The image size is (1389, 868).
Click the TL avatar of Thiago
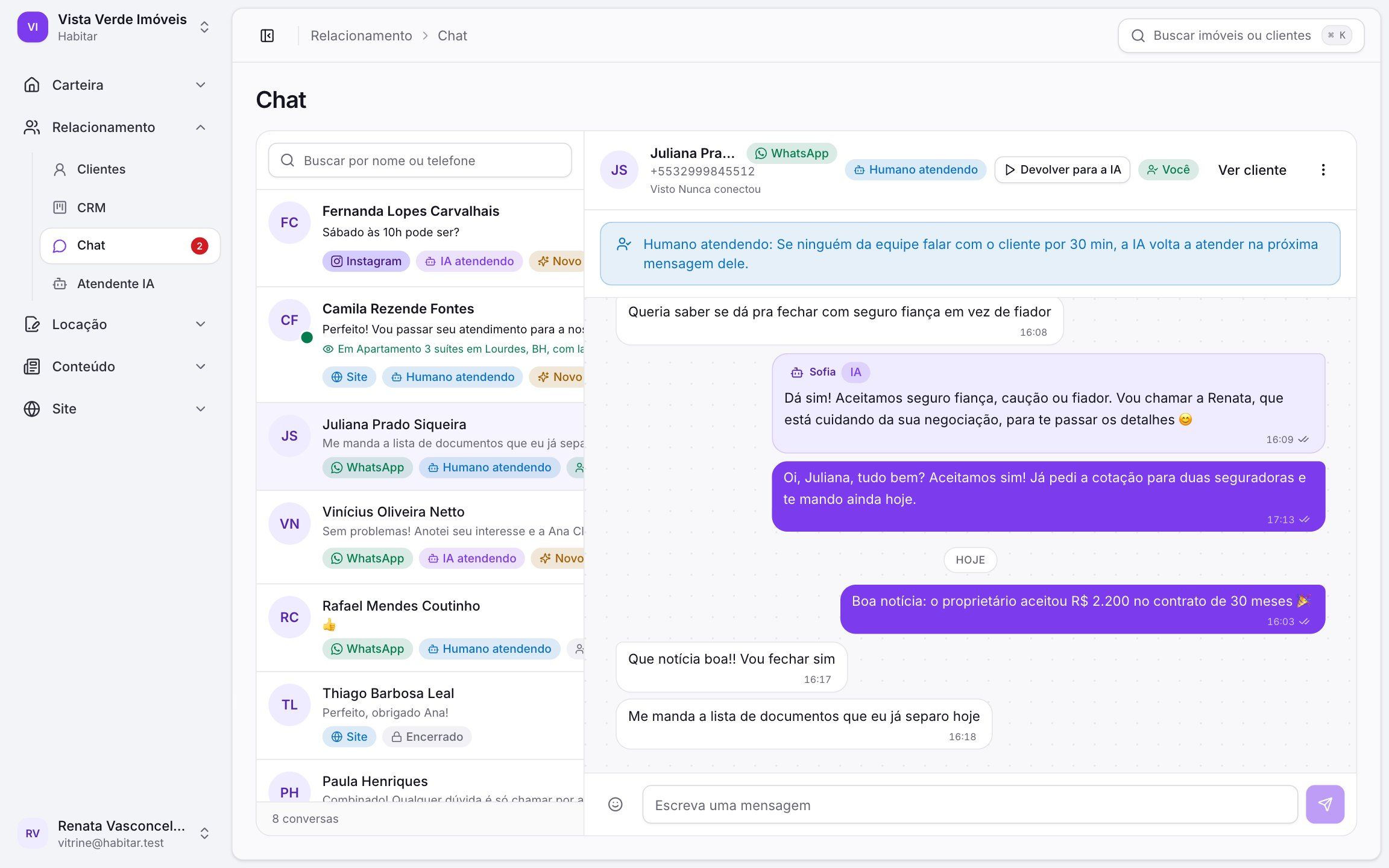pyautogui.click(x=289, y=705)
